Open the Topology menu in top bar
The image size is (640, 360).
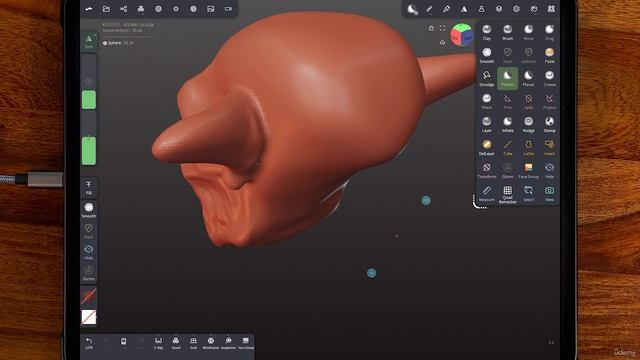pos(141,9)
